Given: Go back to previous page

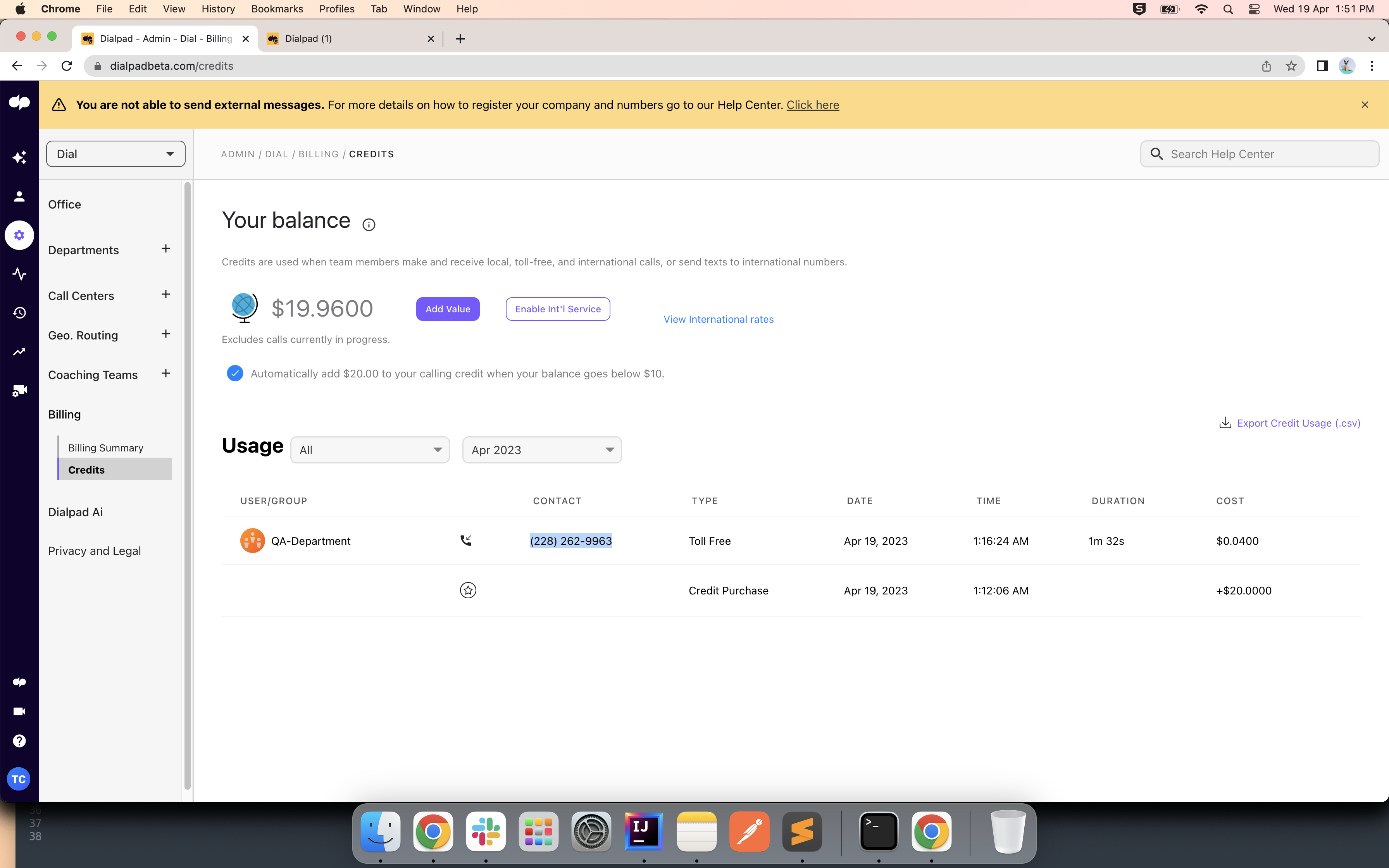Looking at the screenshot, I should coord(17,66).
